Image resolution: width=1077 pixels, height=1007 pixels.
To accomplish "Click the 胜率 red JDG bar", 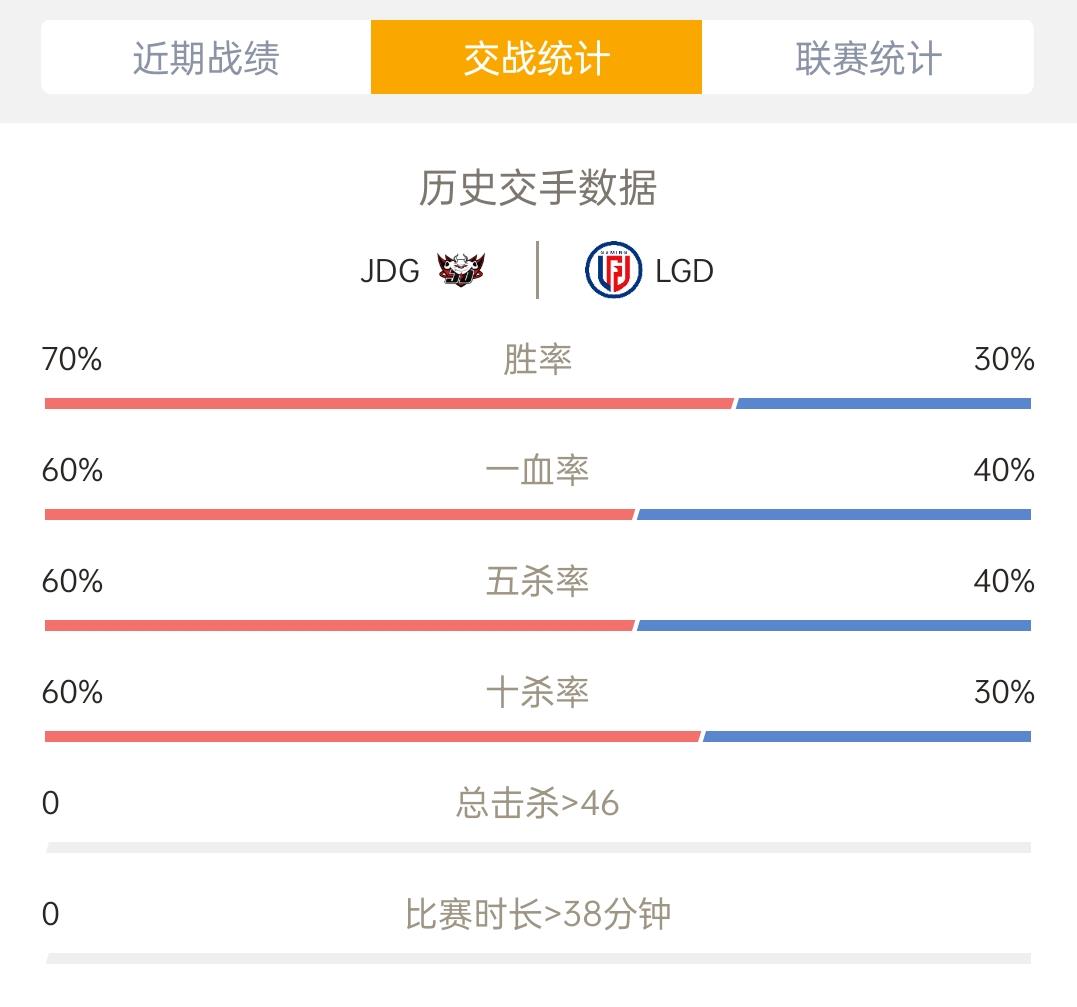I will (x=389, y=403).
